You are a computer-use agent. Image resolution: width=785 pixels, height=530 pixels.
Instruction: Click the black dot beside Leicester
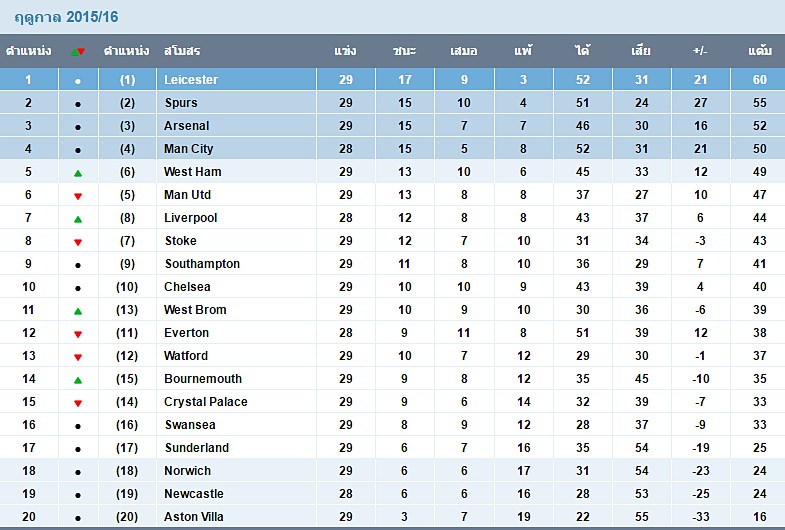coord(78,81)
